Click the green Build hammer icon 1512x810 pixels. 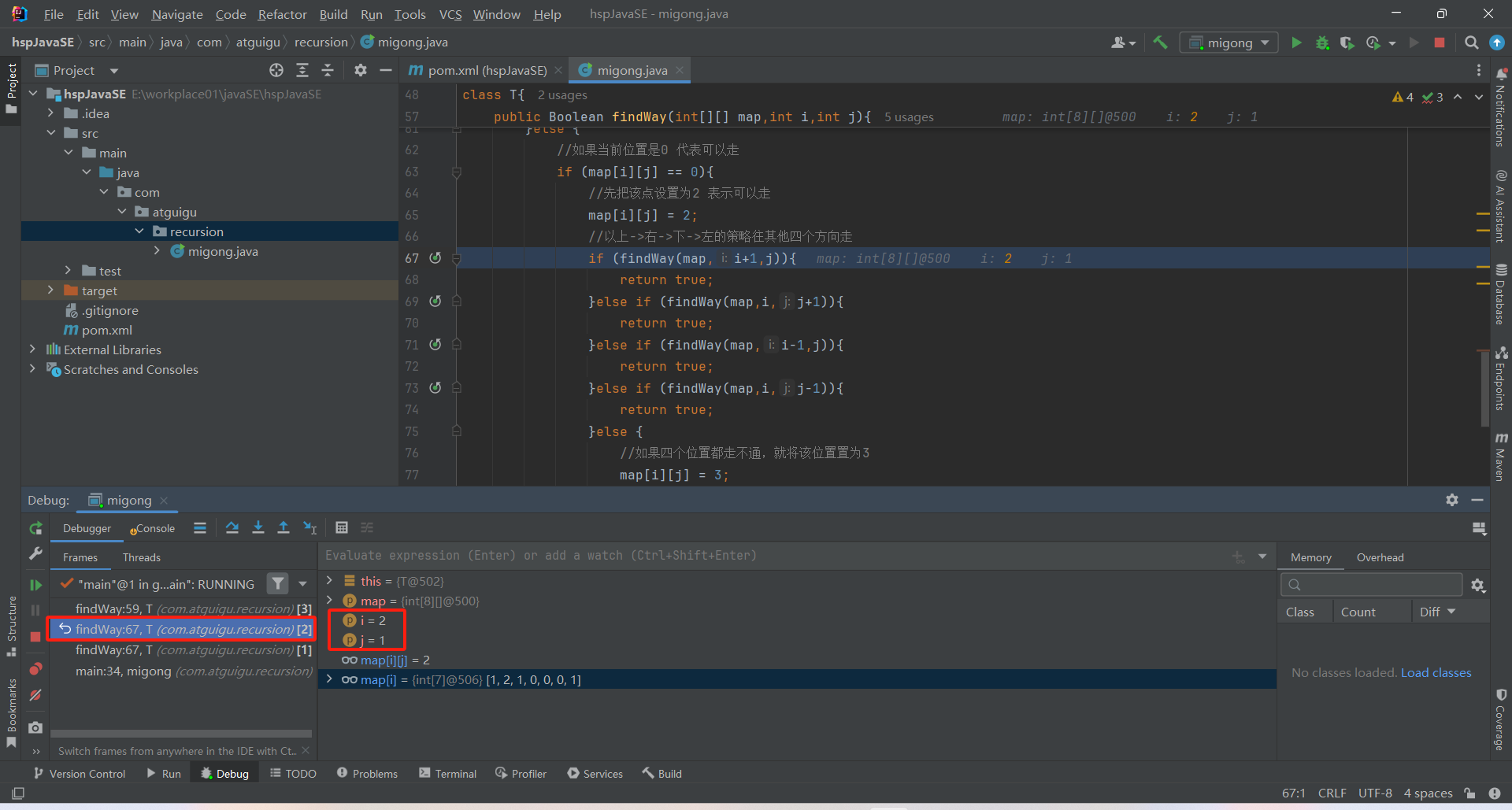coord(1160,43)
